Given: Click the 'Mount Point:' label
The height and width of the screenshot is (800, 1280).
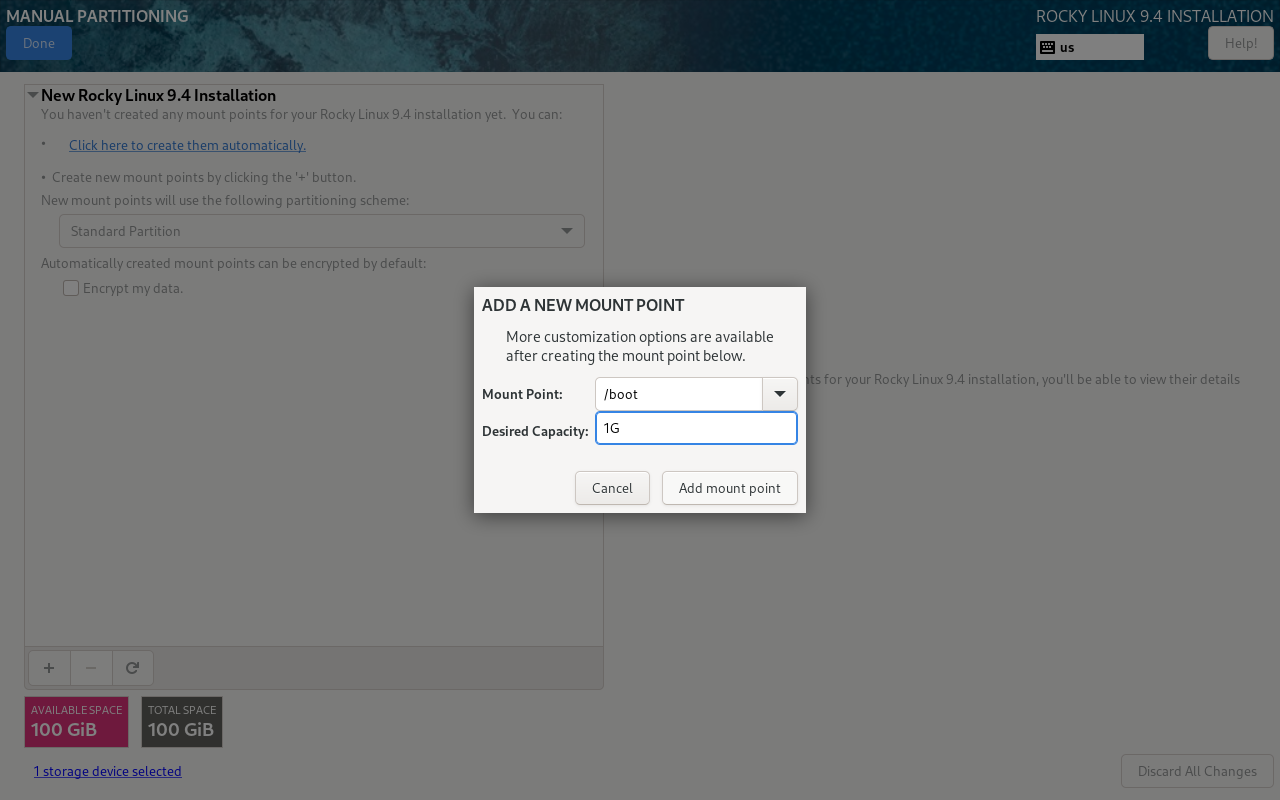Looking at the screenshot, I should (522, 394).
